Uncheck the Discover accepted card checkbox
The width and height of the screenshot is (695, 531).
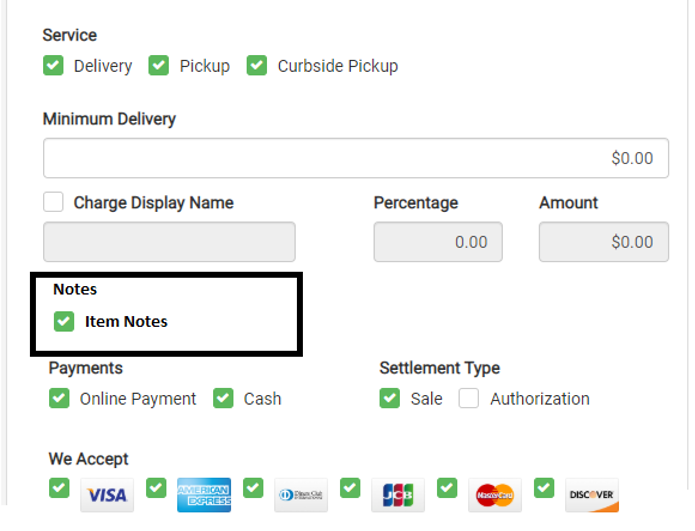click(544, 488)
